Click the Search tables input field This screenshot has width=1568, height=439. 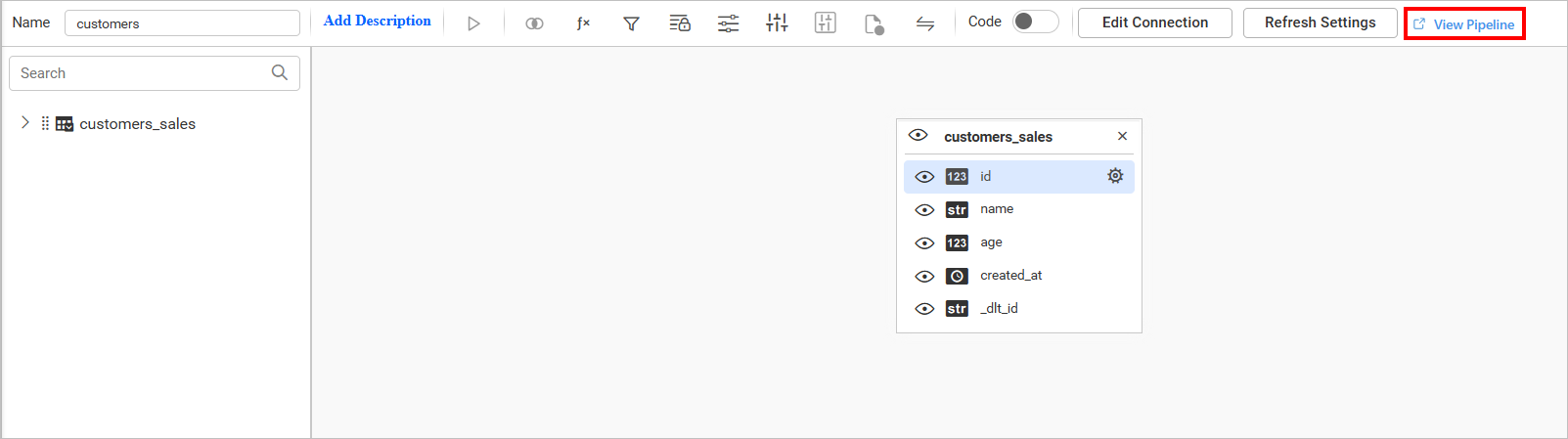142,73
